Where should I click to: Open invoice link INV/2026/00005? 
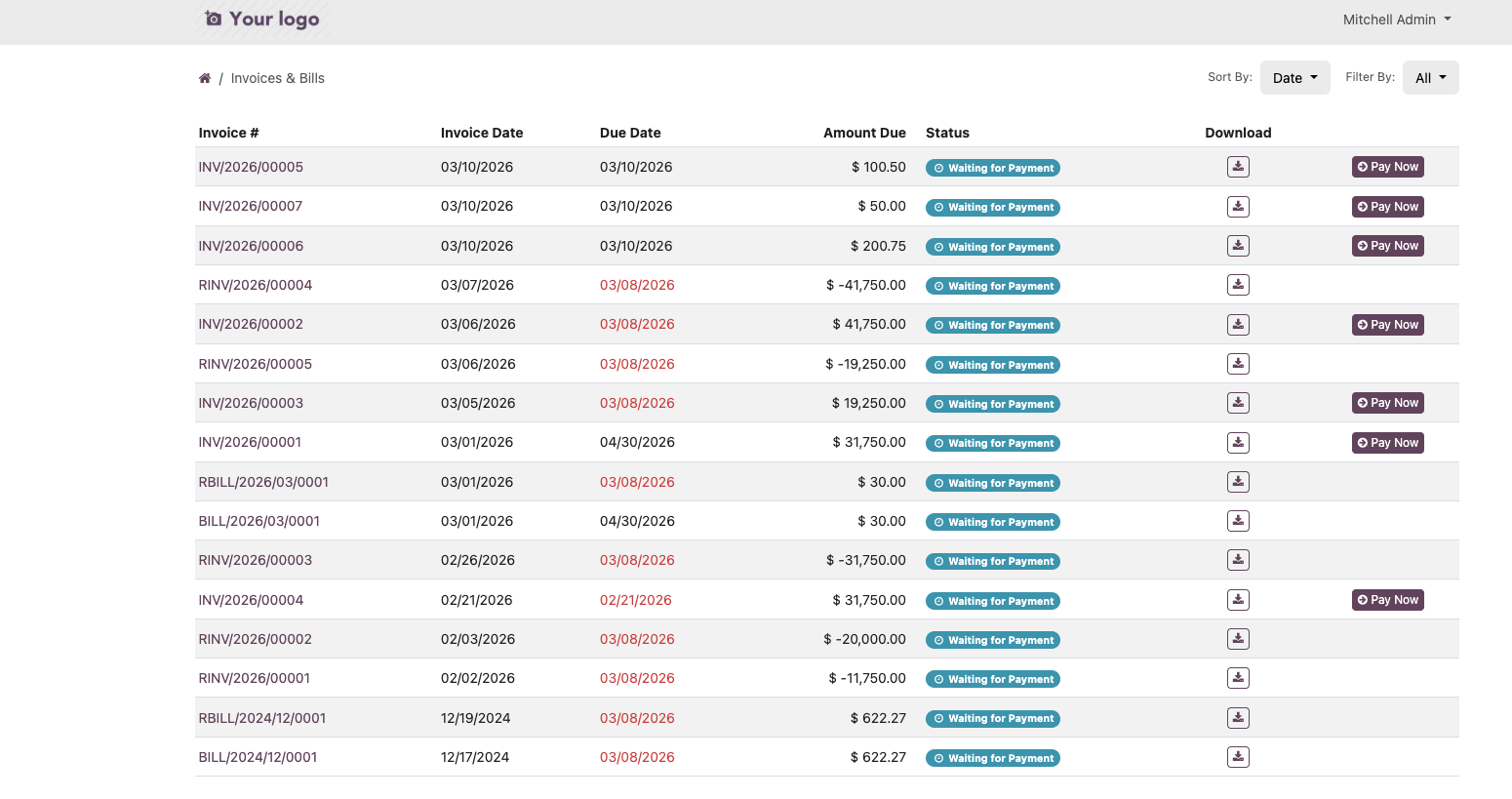tap(251, 167)
